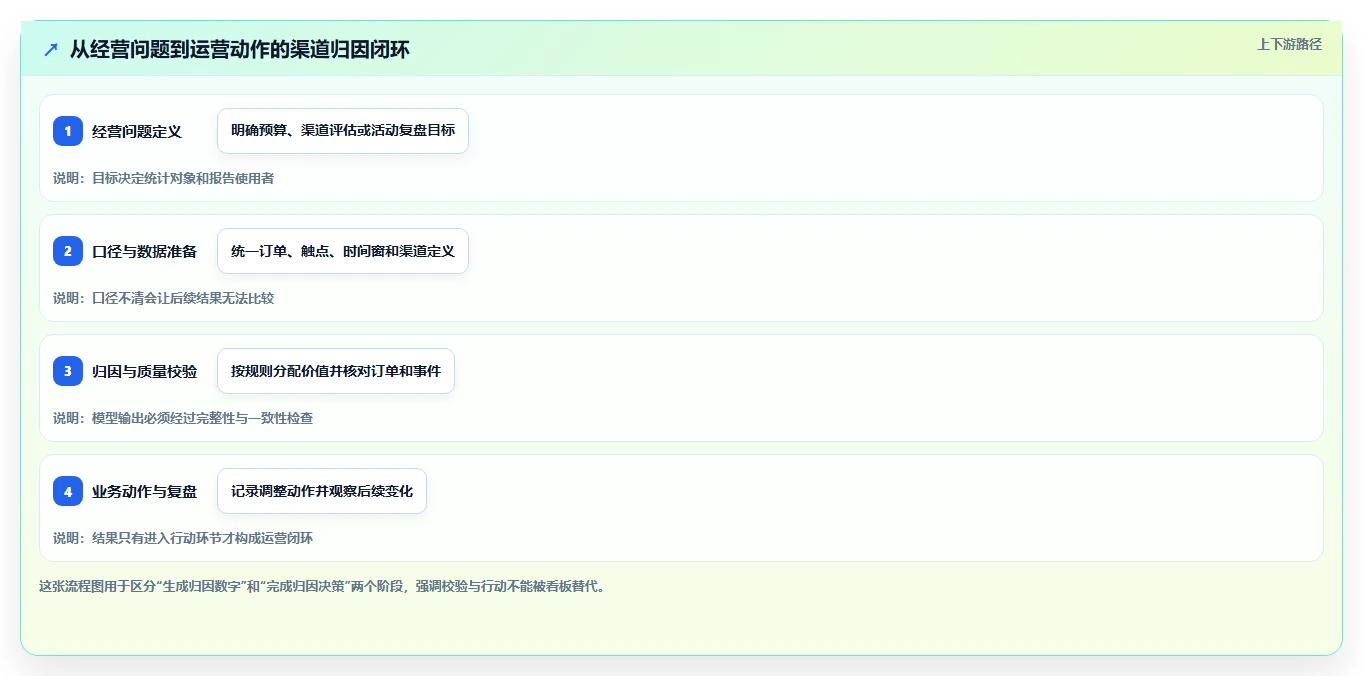Click step number 3 badge

68,371
